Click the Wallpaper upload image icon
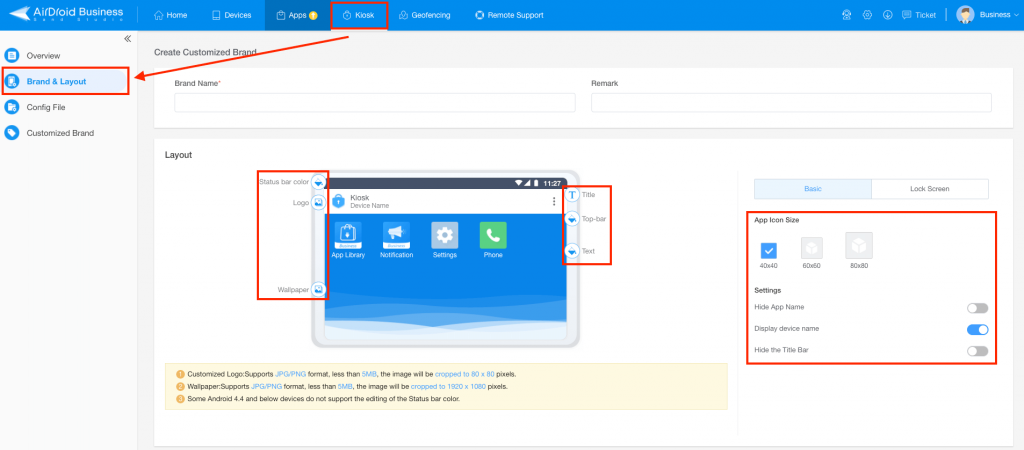This screenshot has width=1024, height=450. [x=318, y=289]
